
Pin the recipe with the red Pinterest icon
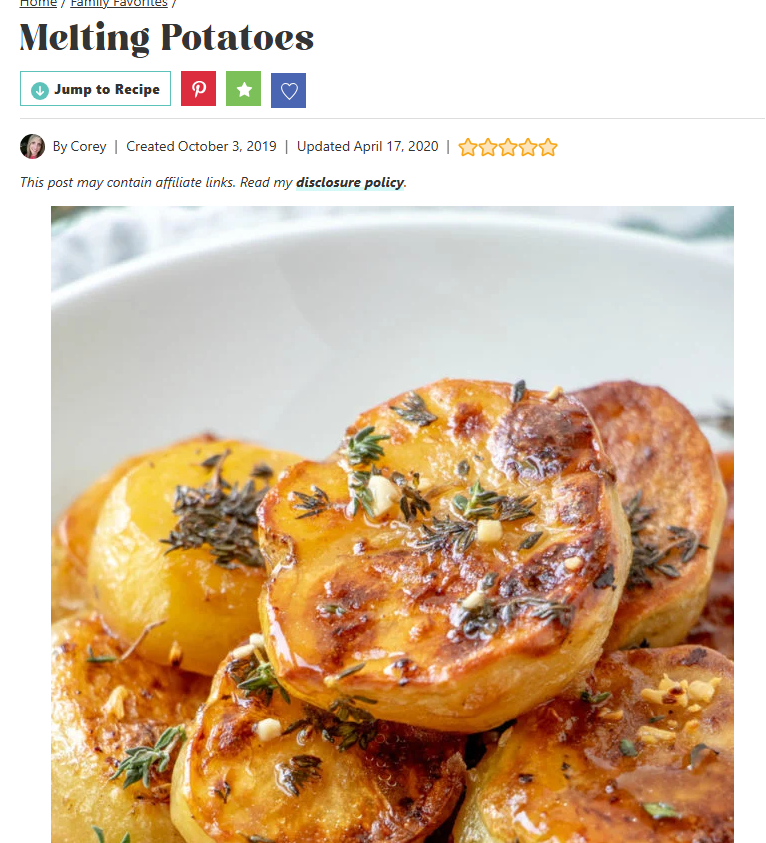coord(198,89)
